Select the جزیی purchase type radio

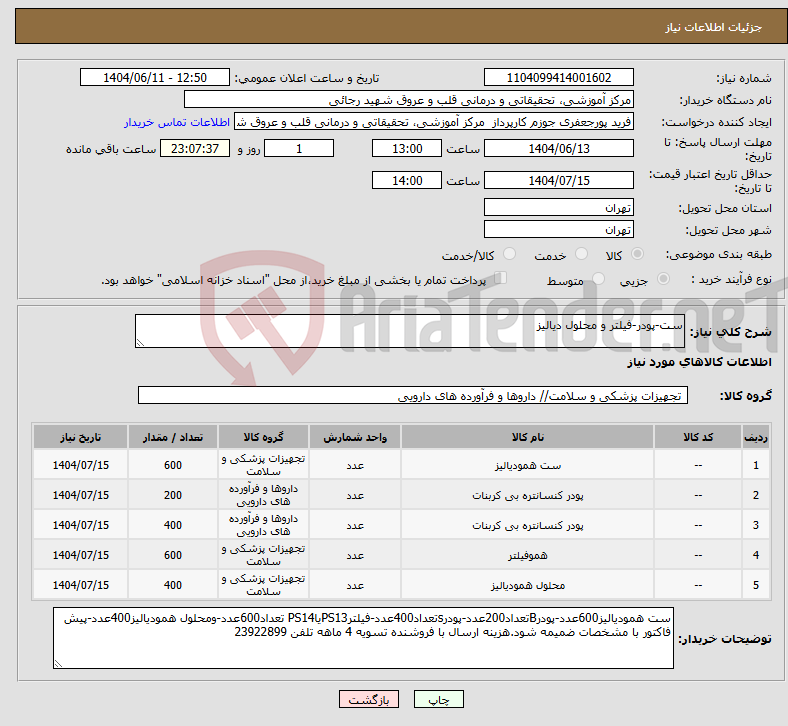(x=663, y=279)
